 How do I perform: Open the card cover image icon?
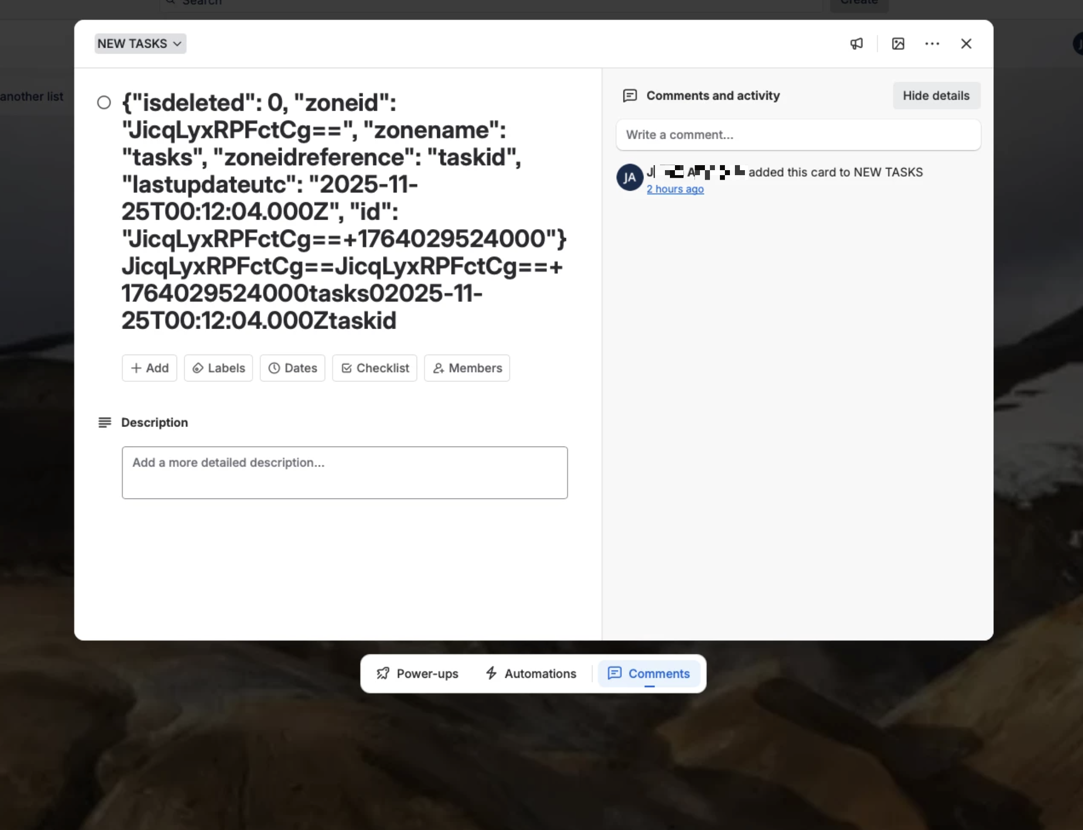point(898,44)
